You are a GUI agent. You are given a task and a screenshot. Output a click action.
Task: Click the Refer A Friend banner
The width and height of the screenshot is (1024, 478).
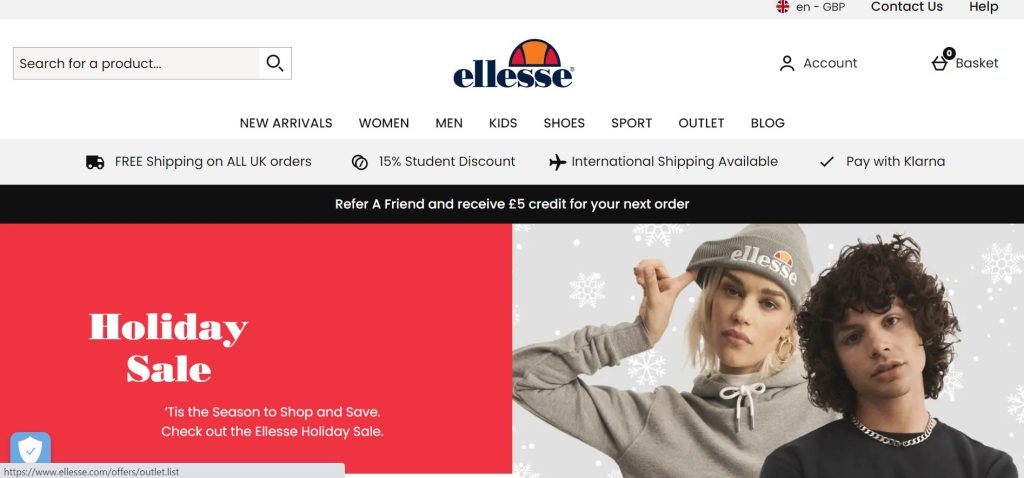click(x=512, y=204)
